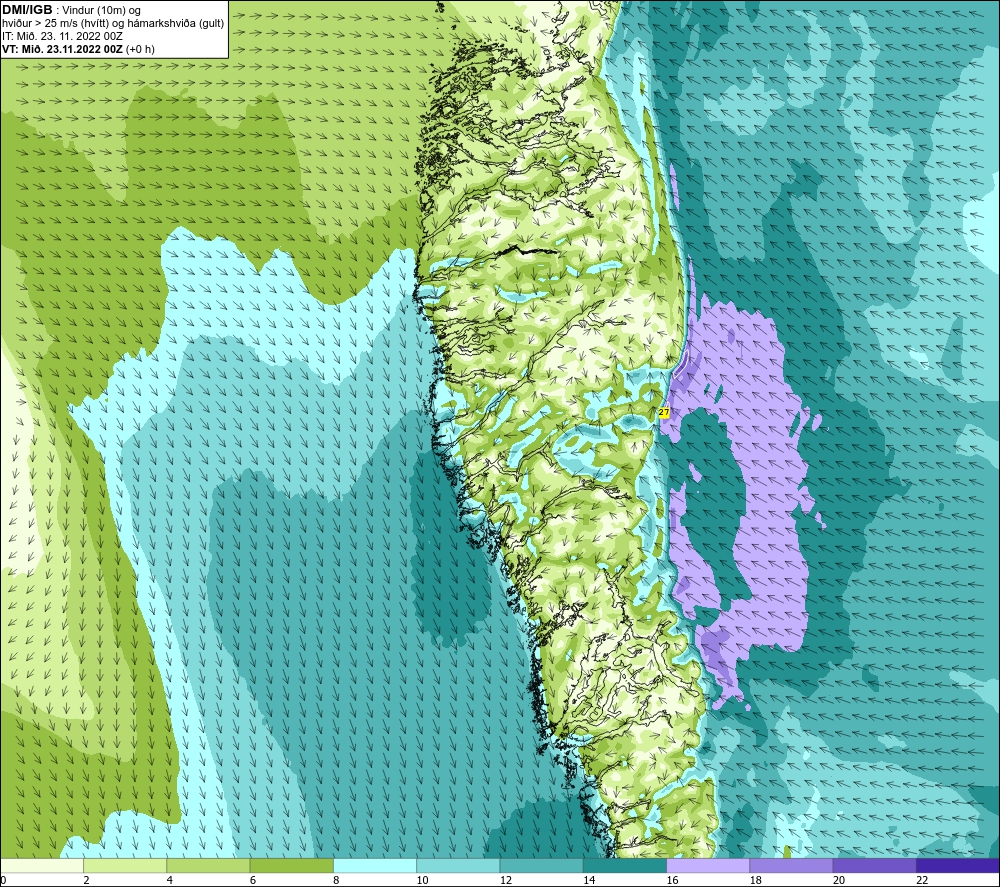Viewport: 1000px width, 887px height.
Task: Click the legend value label 22
Action: point(922,880)
